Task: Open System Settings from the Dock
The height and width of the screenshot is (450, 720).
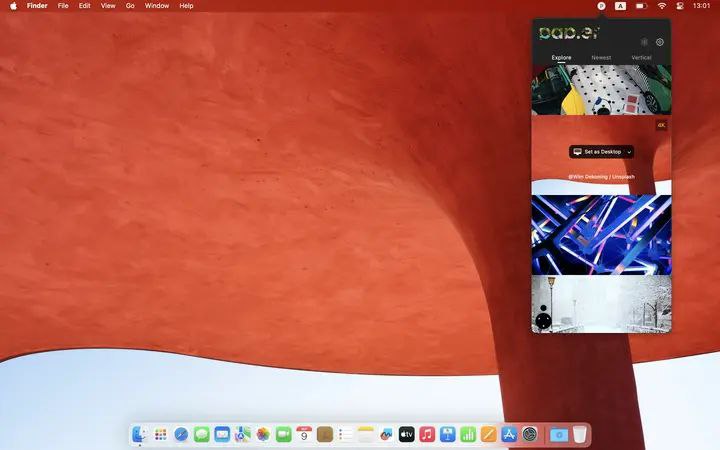Action: coord(529,434)
